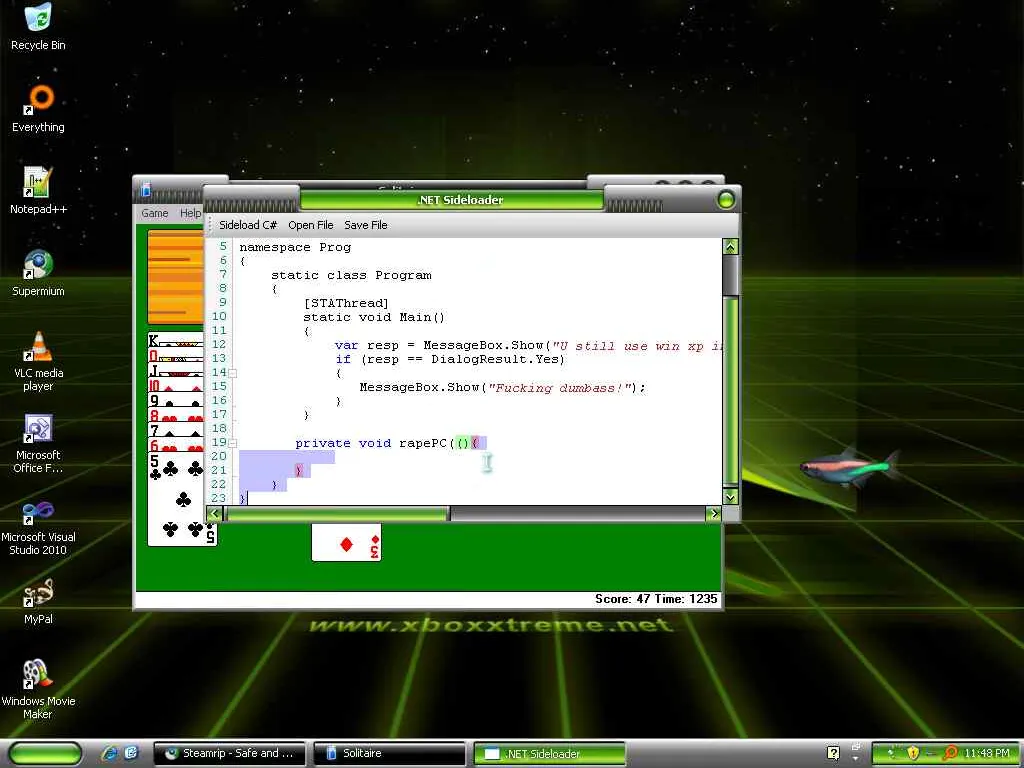Click the green Start button
1024x768 pixels.
[45, 753]
